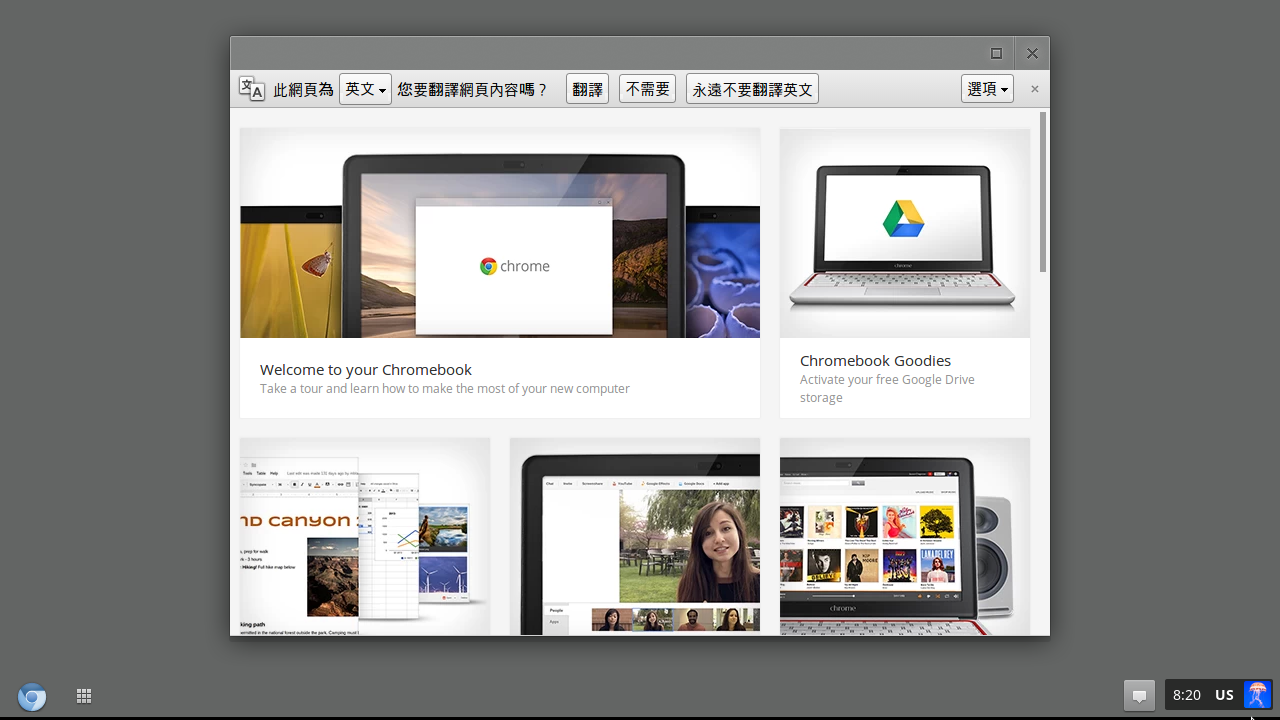Click the translate icon in the translation bar
The image size is (1280, 720).
252,89
